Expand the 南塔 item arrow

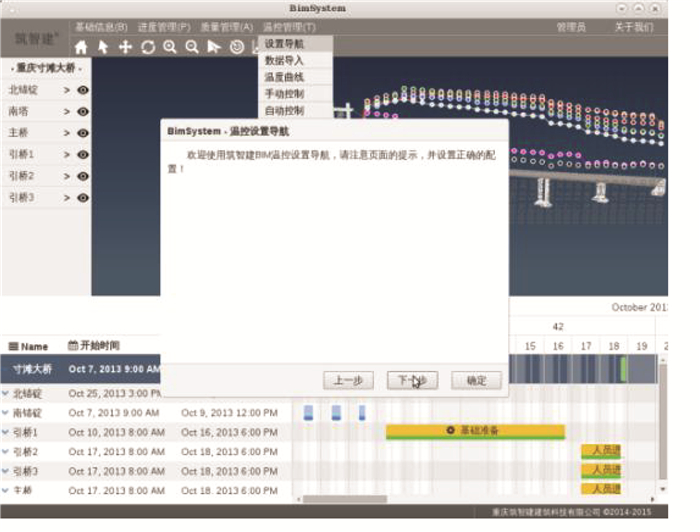[67, 112]
